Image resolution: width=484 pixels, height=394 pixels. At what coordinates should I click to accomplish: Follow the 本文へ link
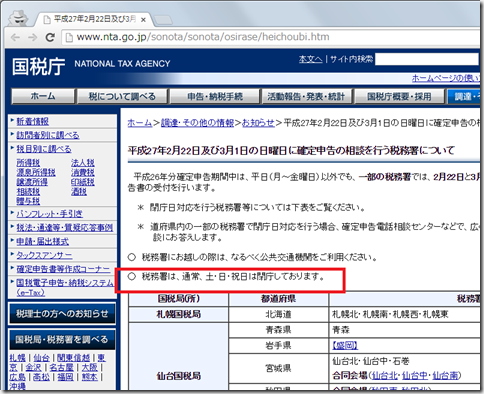[311, 59]
